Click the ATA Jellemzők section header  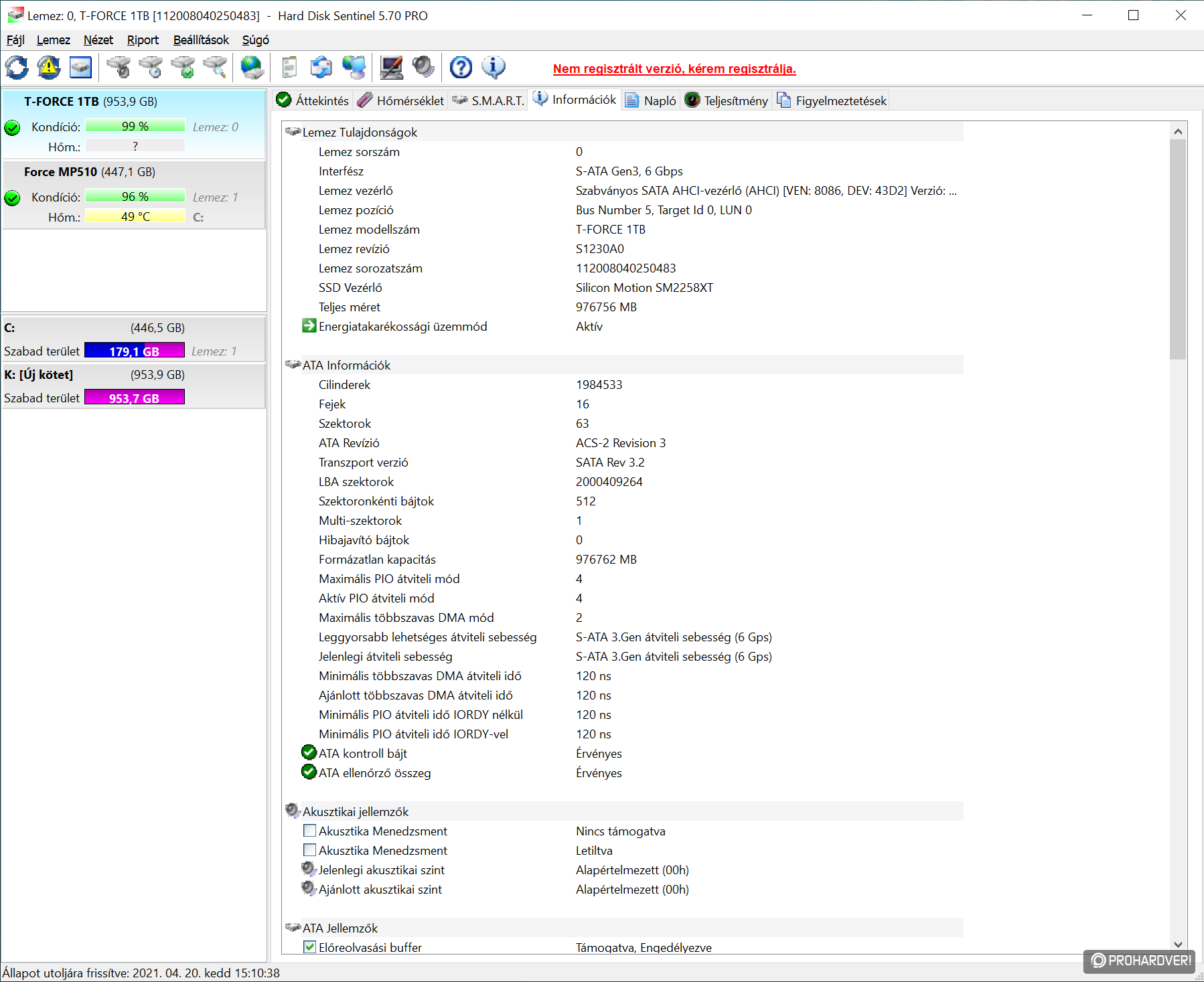[x=624, y=928]
